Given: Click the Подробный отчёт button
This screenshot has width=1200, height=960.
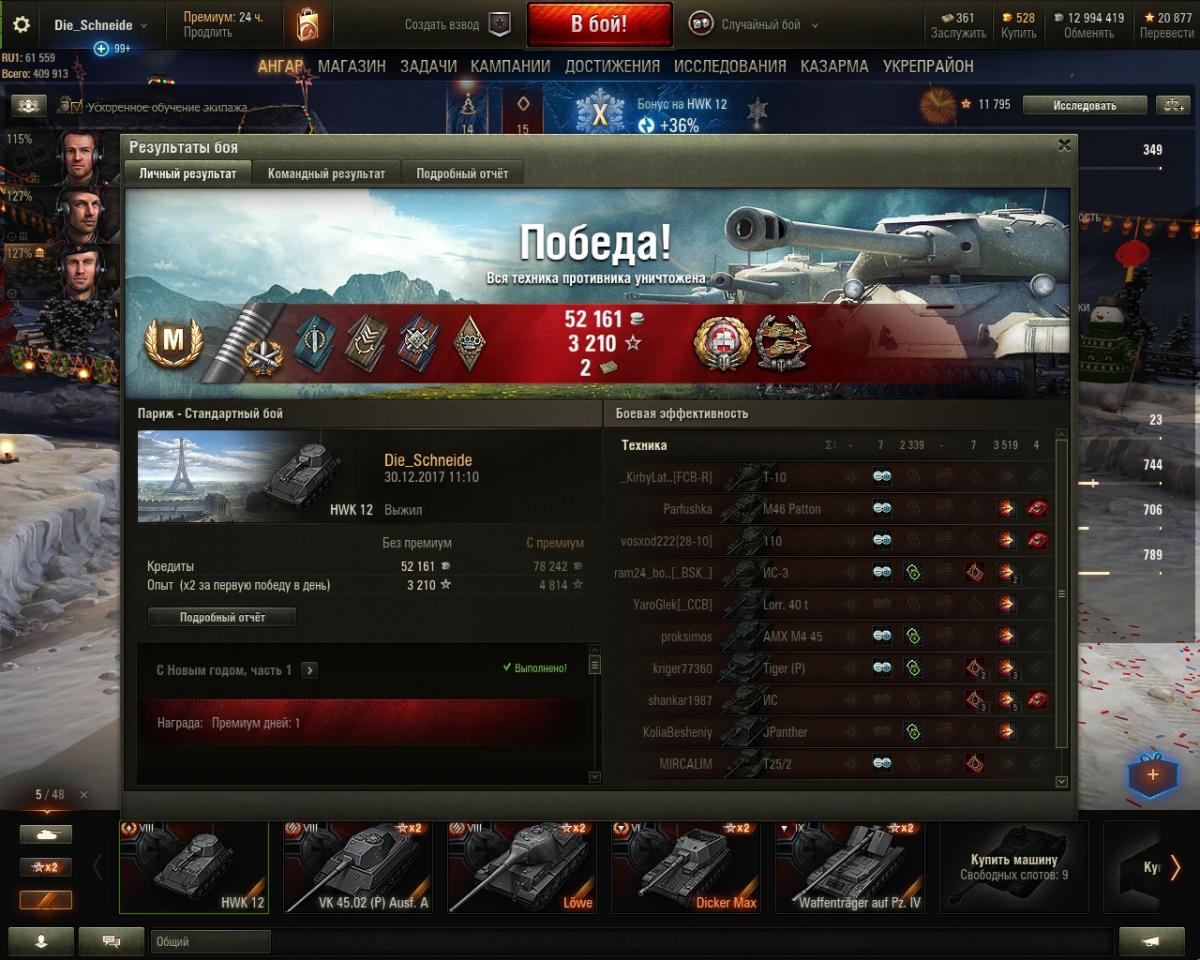Looking at the screenshot, I should 222,617.
